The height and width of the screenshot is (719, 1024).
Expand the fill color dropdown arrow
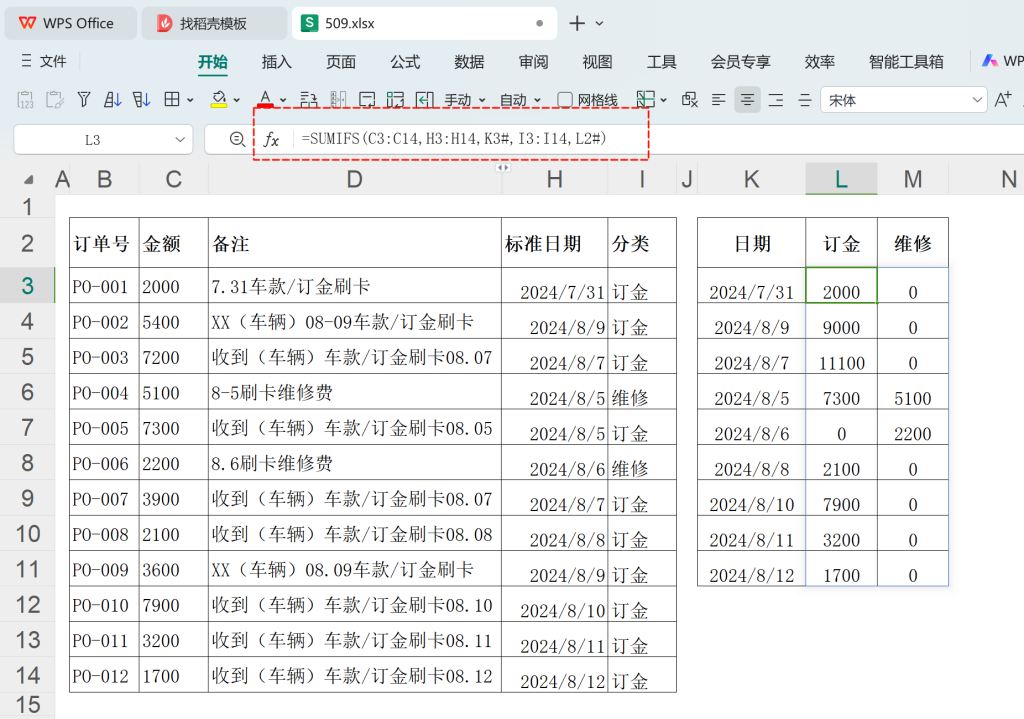click(x=236, y=101)
